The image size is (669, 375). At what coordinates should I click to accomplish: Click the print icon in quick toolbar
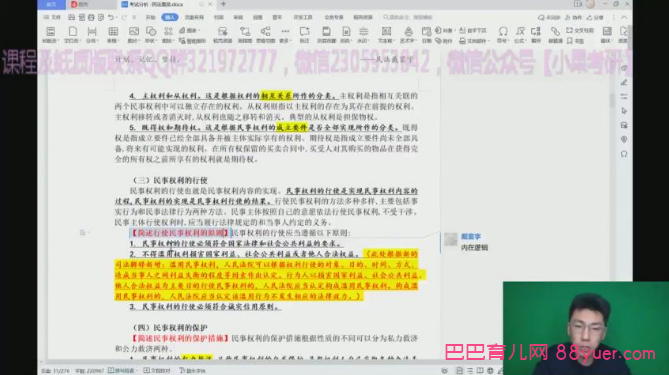click(x=91, y=17)
